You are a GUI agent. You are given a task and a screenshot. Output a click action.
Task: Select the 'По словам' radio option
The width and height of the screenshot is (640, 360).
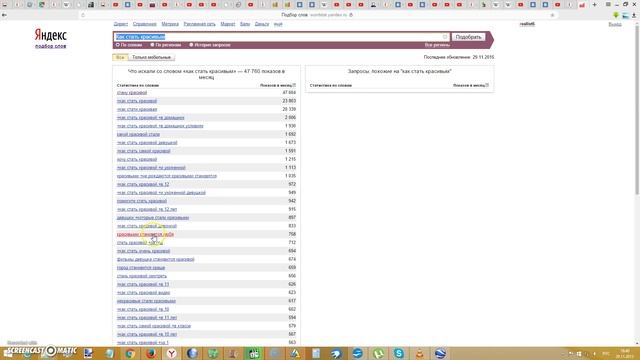pos(118,45)
